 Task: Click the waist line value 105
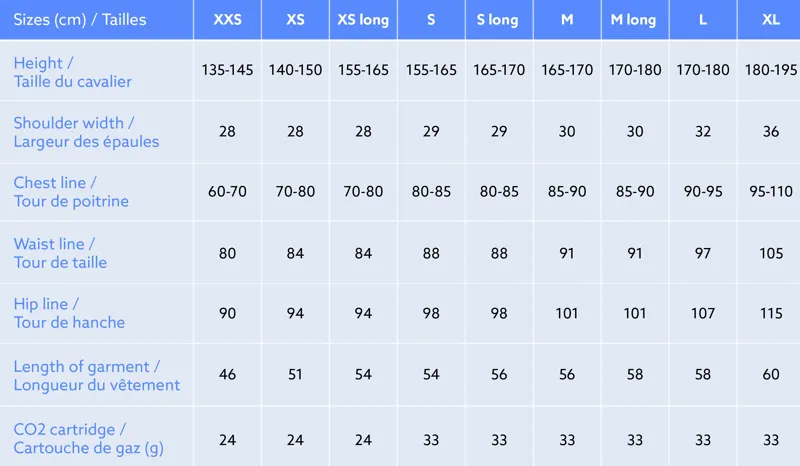(x=770, y=253)
